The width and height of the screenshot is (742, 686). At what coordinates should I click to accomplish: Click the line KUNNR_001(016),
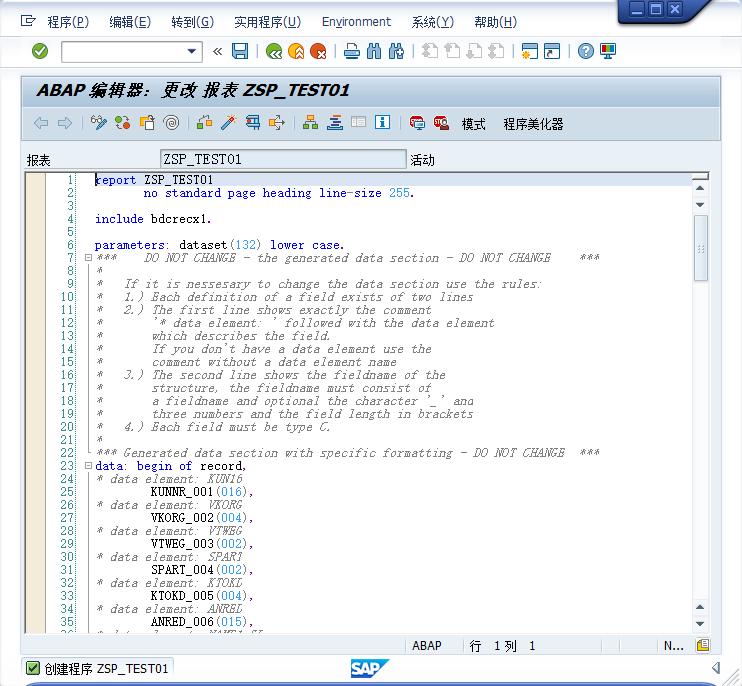(202, 492)
